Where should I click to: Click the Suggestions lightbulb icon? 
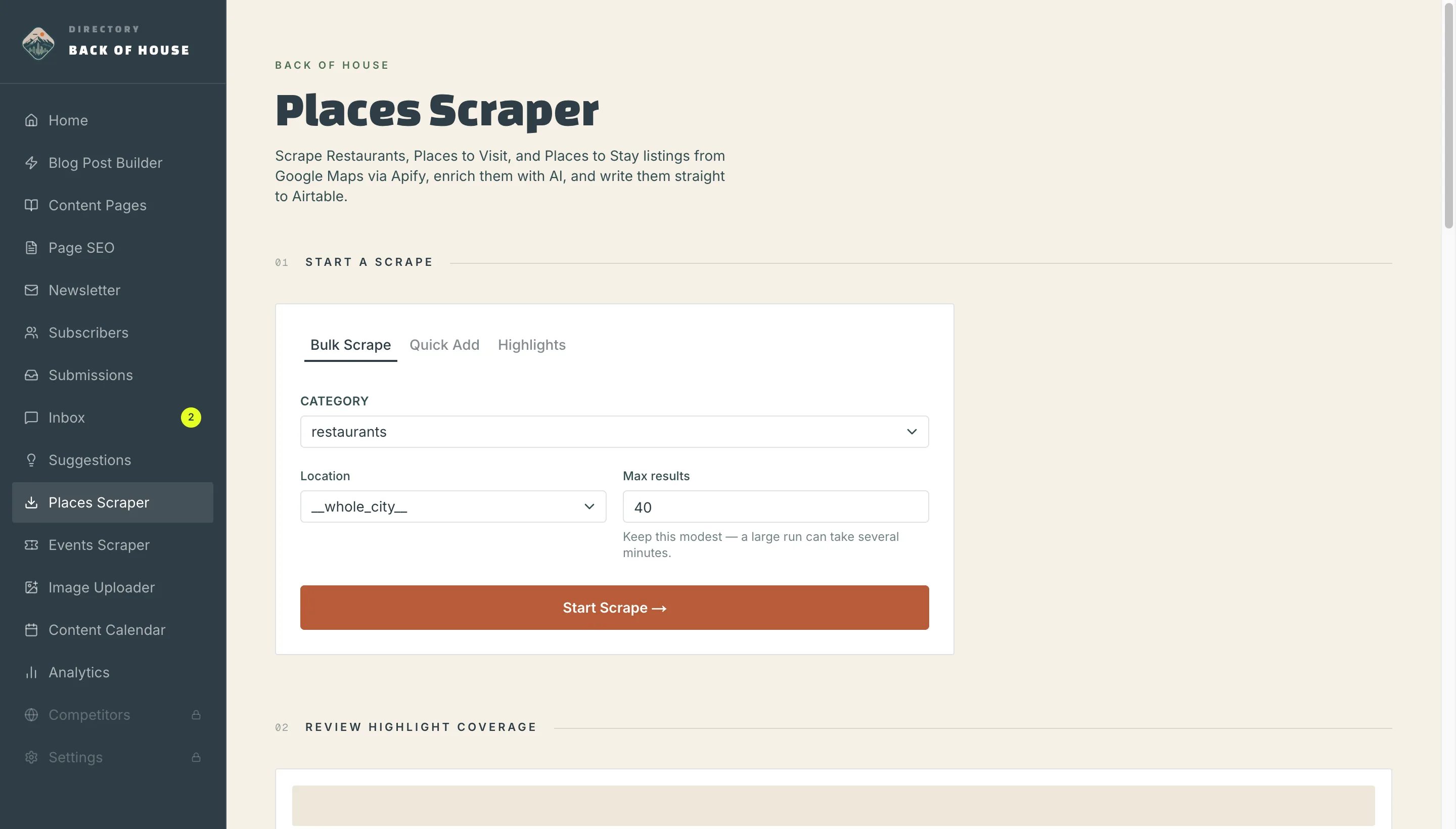[31, 460]
